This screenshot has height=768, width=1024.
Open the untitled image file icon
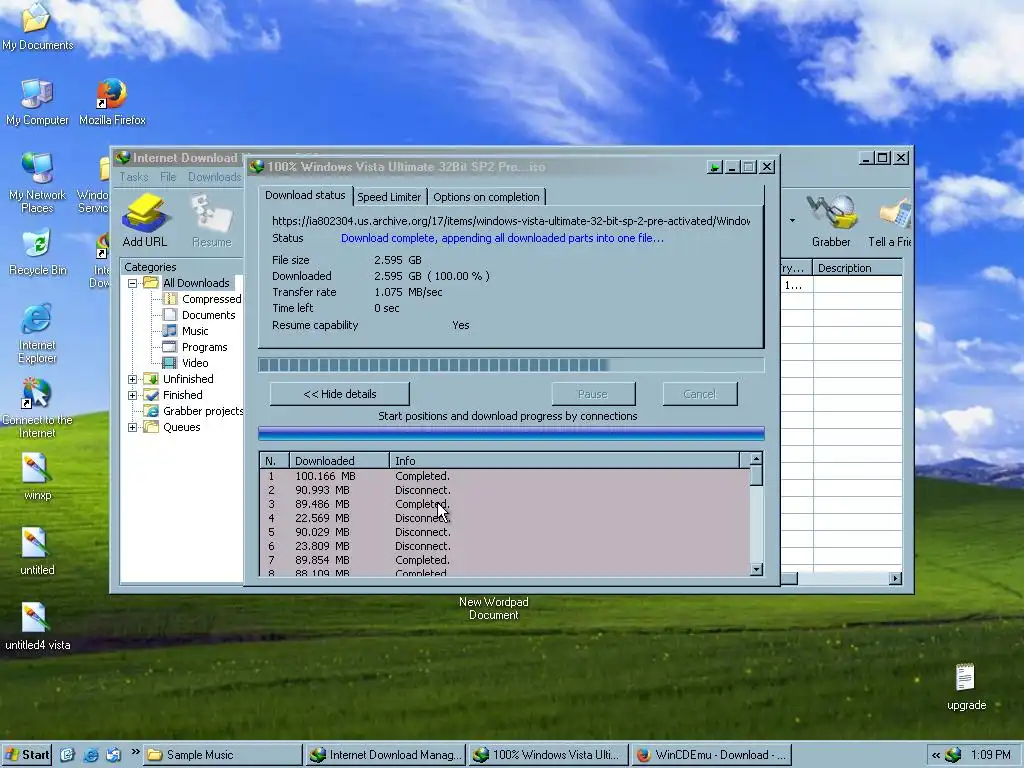tap(37, 552)
